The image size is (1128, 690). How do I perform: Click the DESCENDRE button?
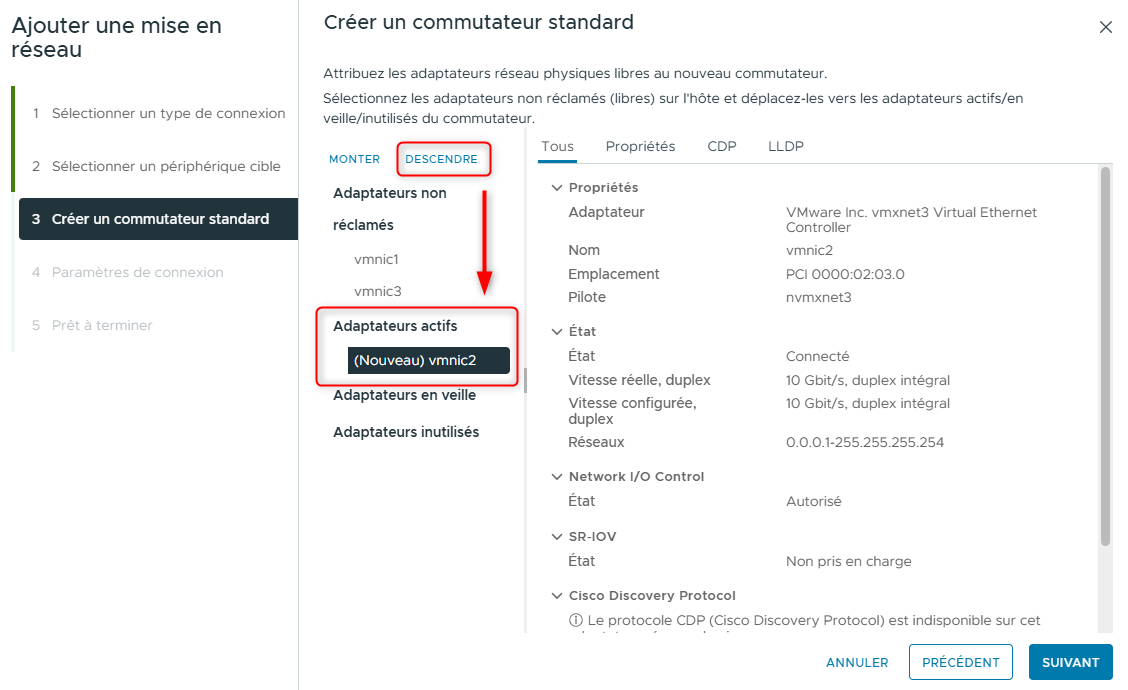pos(441,160)
